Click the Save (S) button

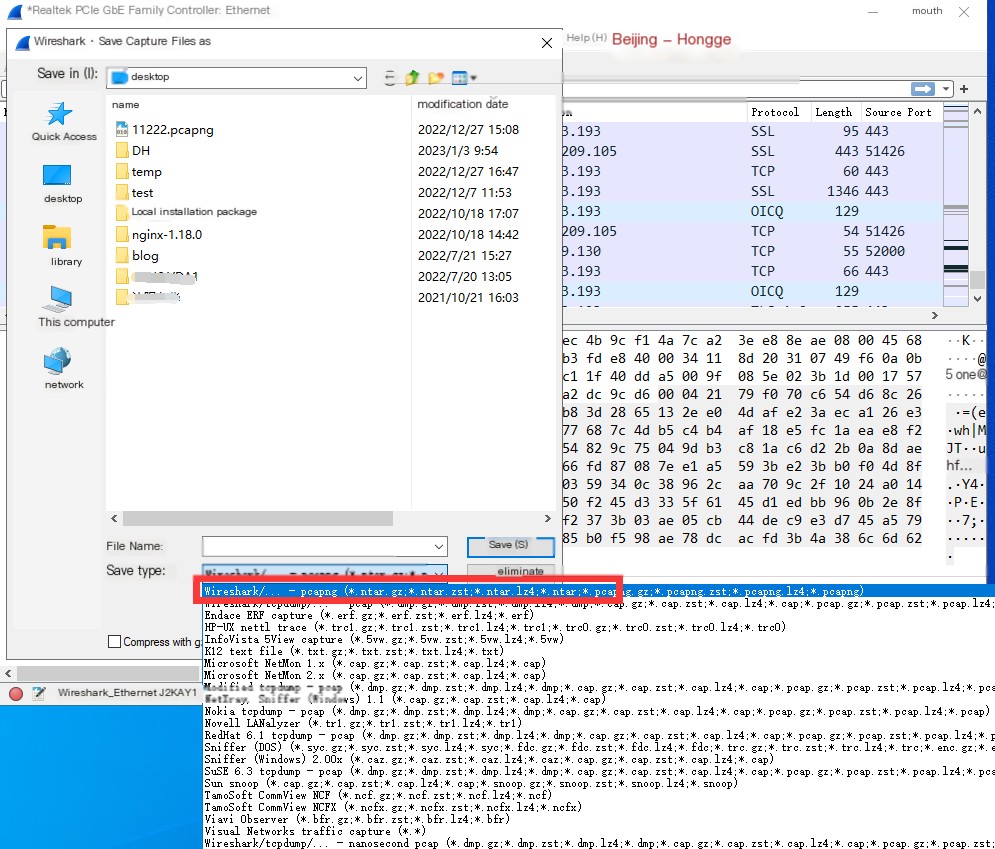point(510,546)
